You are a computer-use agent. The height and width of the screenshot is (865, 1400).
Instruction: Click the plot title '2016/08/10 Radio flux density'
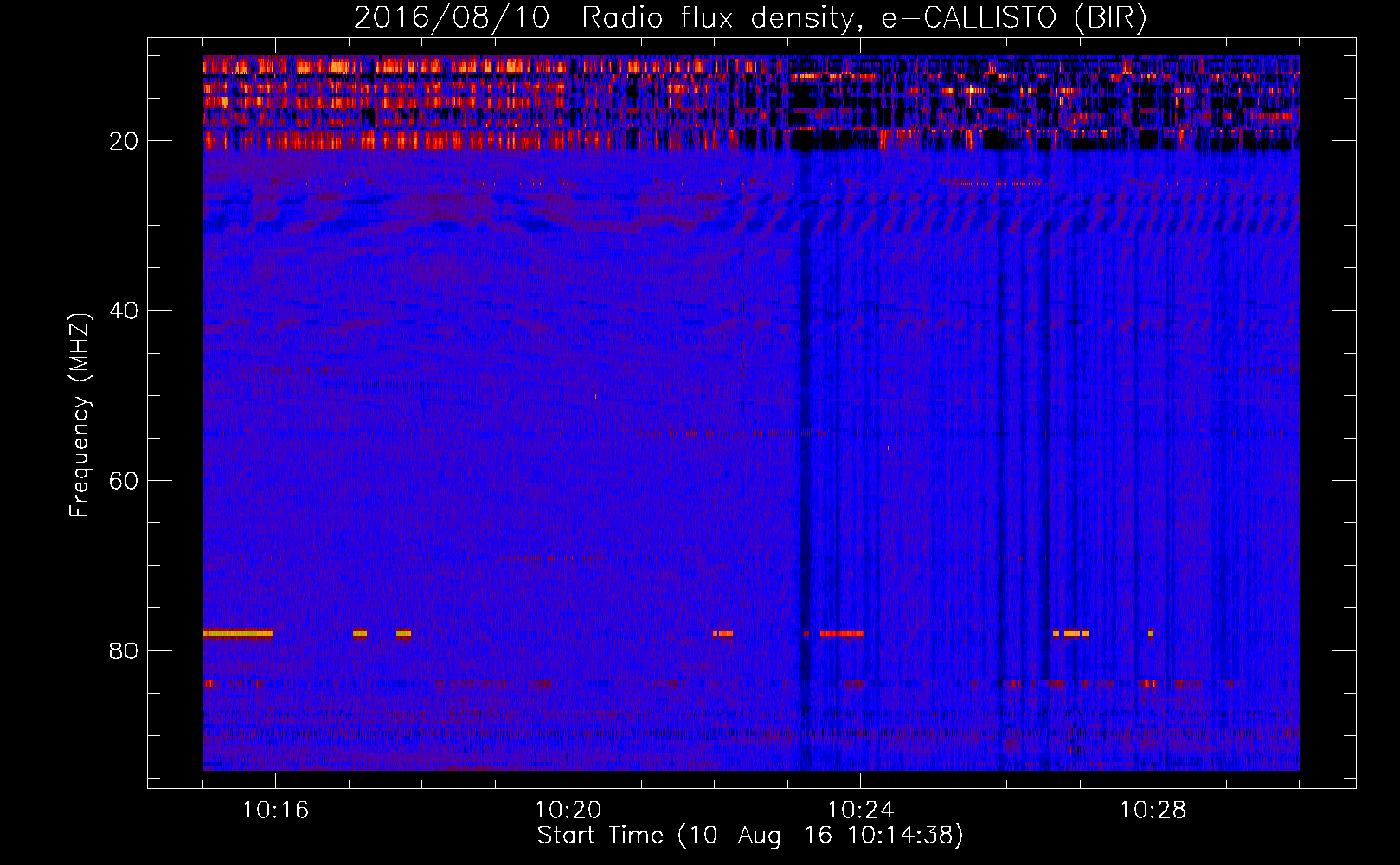[750, 18]
